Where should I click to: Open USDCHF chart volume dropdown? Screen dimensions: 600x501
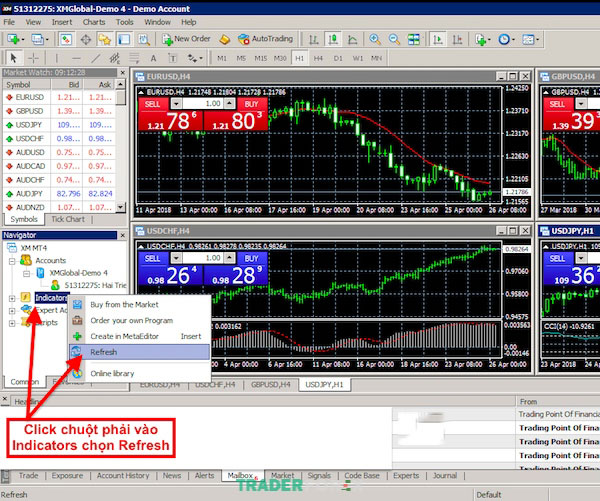coord(176,258)
